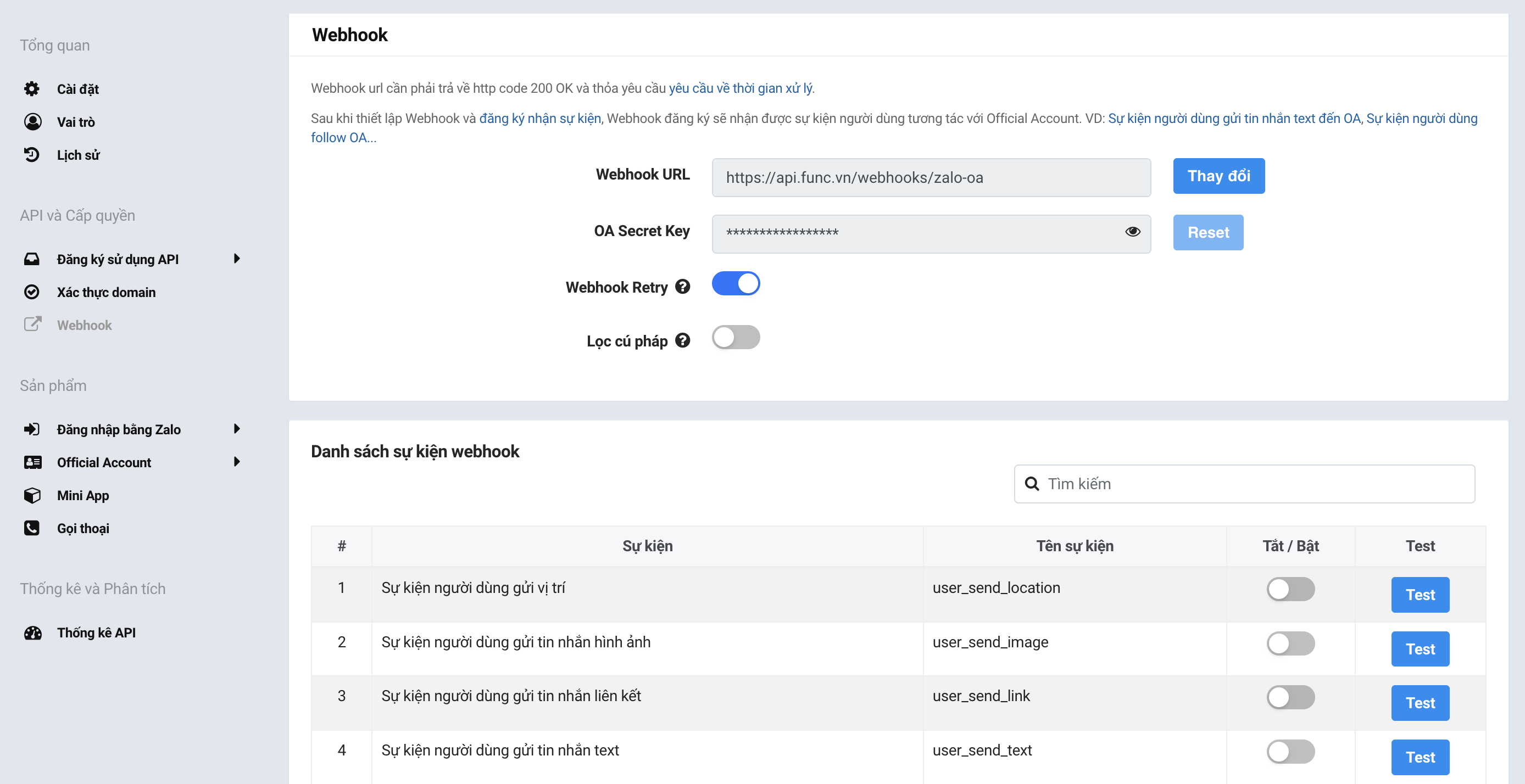Viewport: 1525px width, 784px height.
Task: Click the help icon next to Webhook Retry
Action: point(683,287)
